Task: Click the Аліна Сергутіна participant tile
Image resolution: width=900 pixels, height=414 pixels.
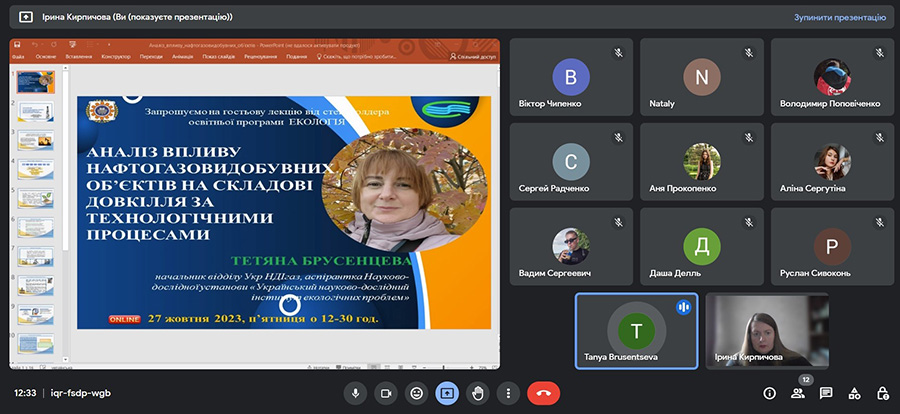Action: click(832, 162)
